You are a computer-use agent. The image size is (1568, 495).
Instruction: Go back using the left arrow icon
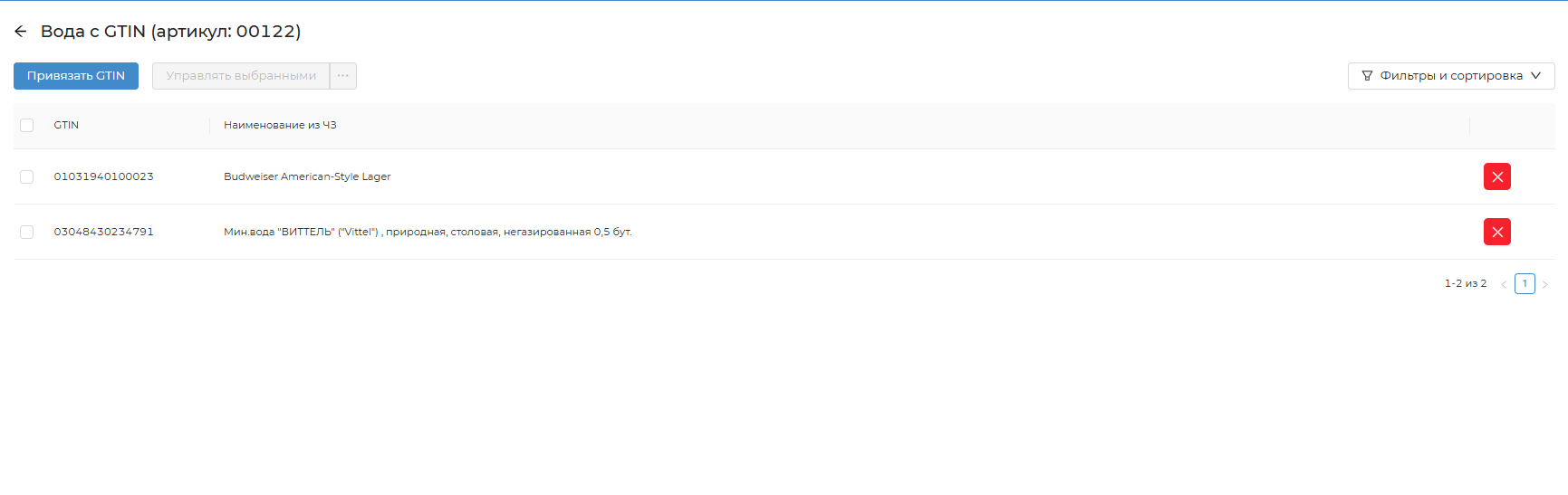pos(21,32)
